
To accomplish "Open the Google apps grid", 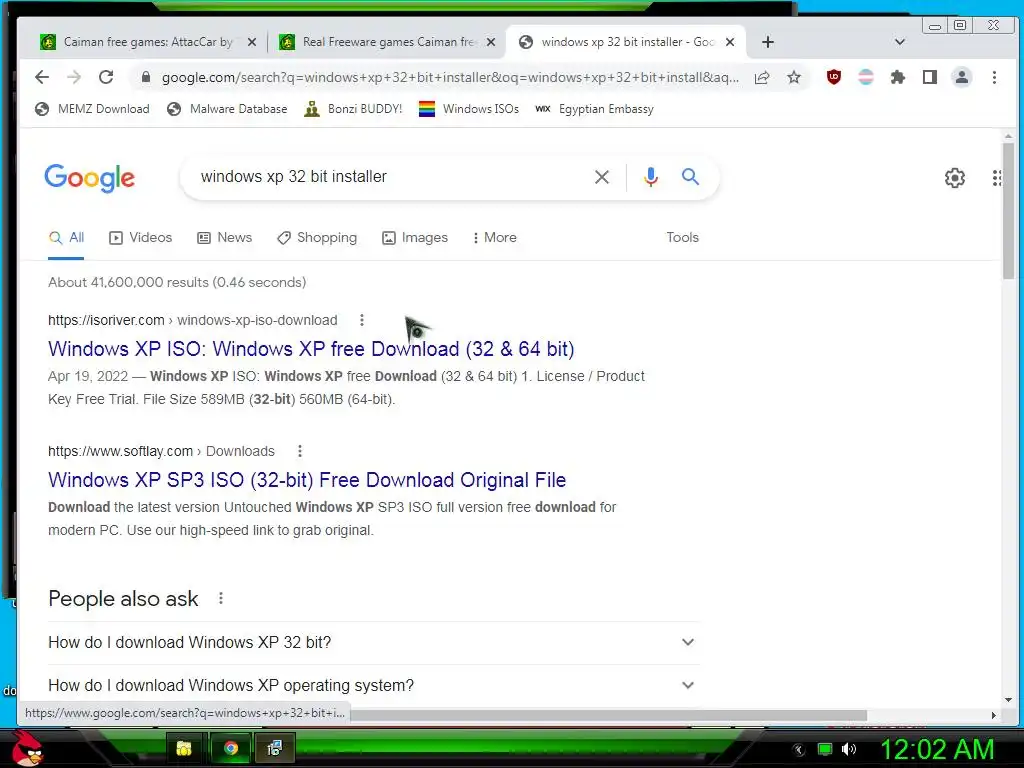I will [x=997, y=178].
